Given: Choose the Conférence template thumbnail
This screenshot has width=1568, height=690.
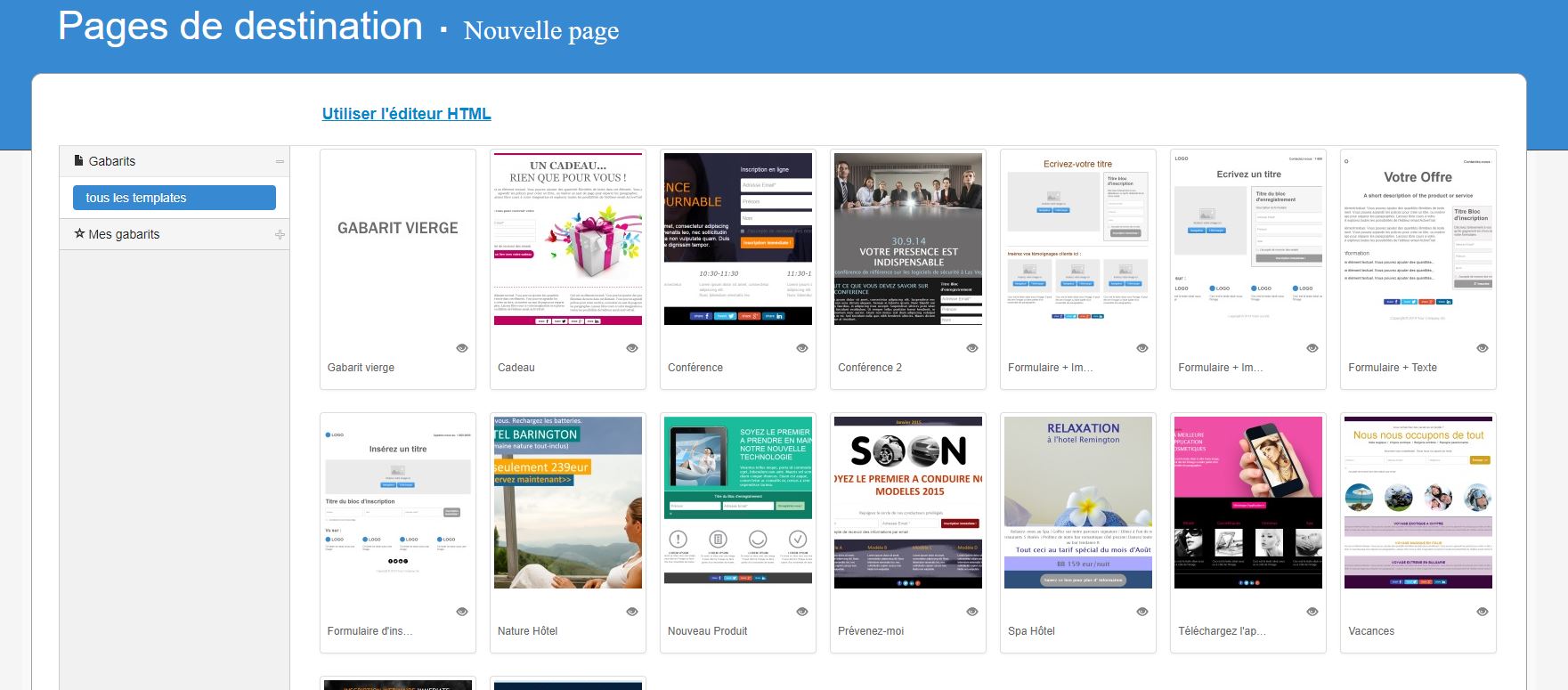Looking at the screenshot, I should [x=738, y=239].
